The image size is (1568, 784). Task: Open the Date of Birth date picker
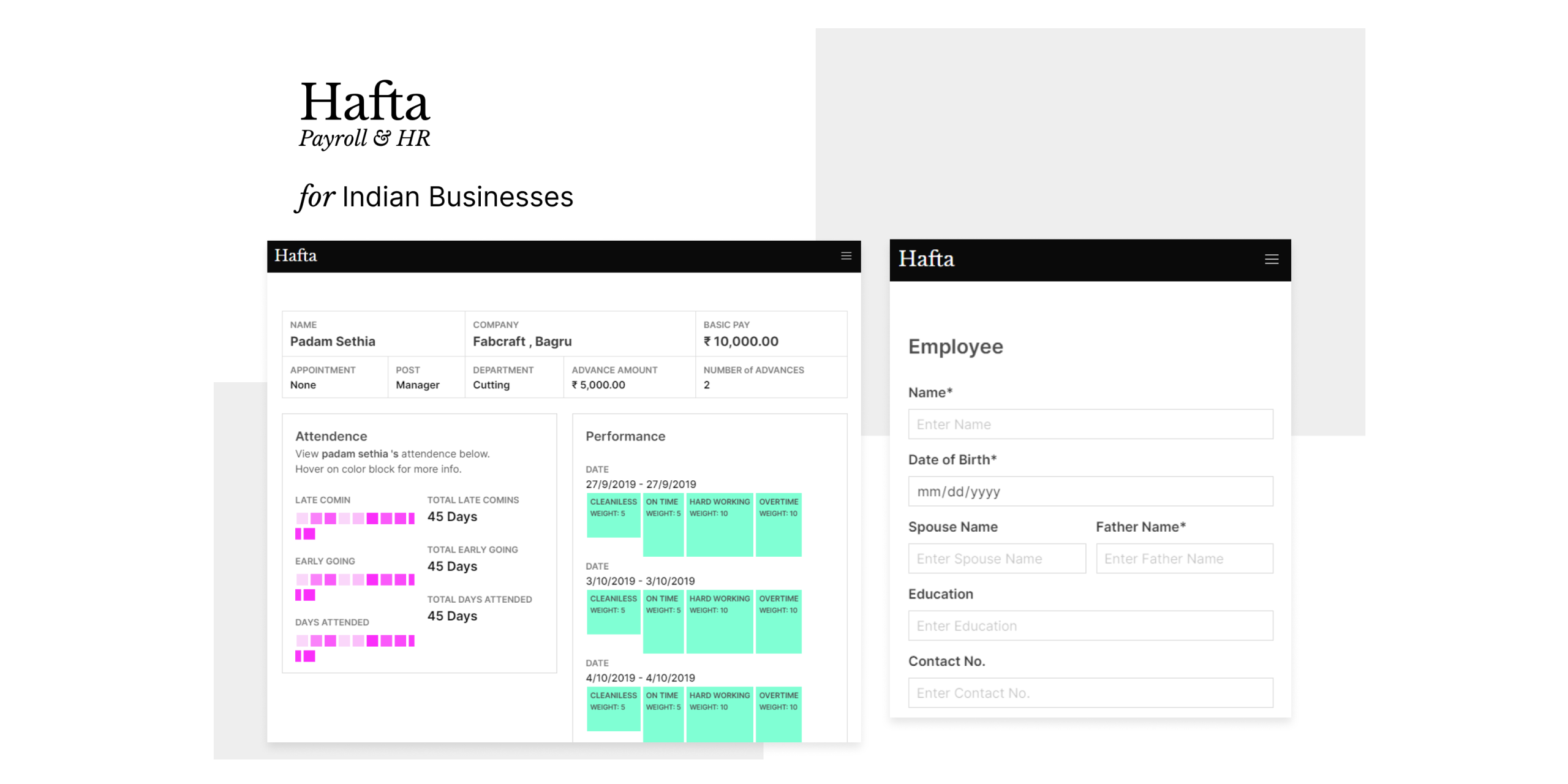coord(1090,492)
